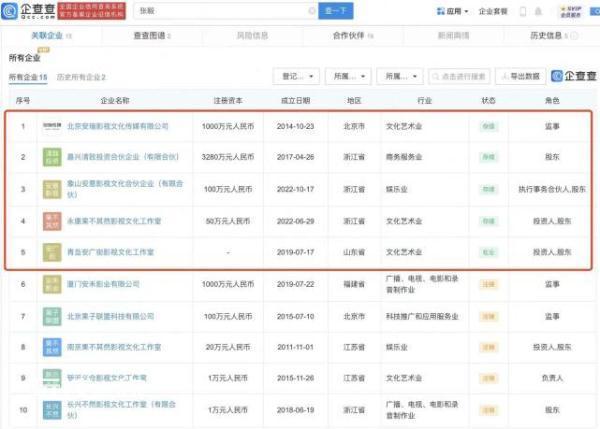This screenshot has height=429, width=600.
Task: Click the Qichacha logo in the header
Action: coord(28,11)
